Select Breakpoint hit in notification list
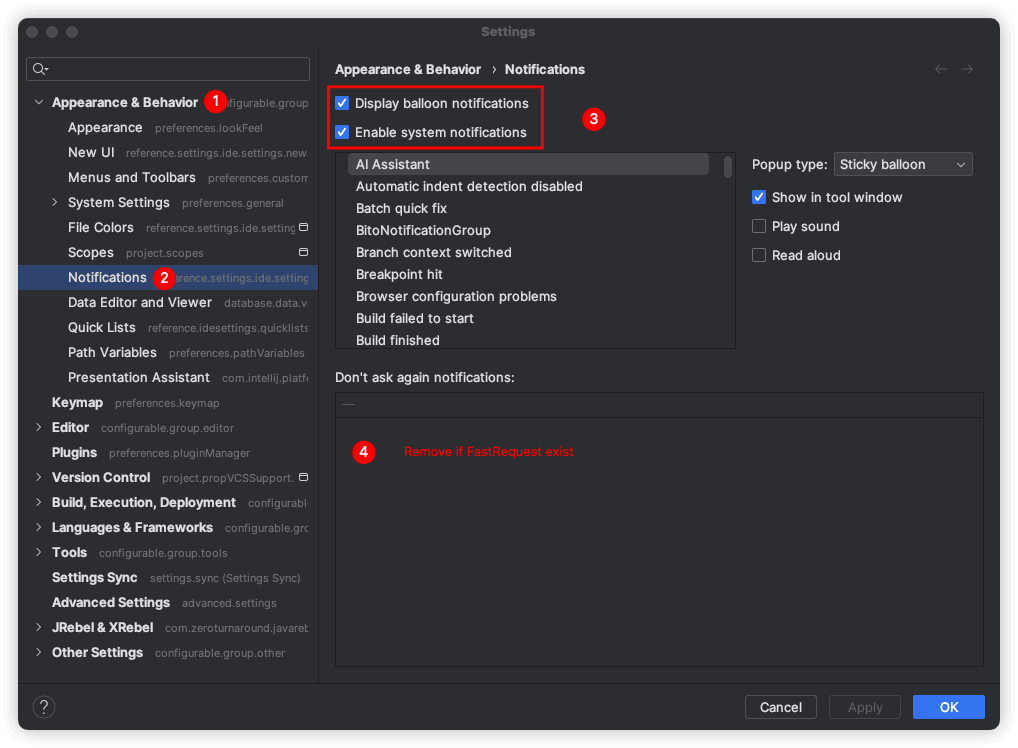Screen dimensions: 1018x748 pyautogui.click(x=399, y=274)
